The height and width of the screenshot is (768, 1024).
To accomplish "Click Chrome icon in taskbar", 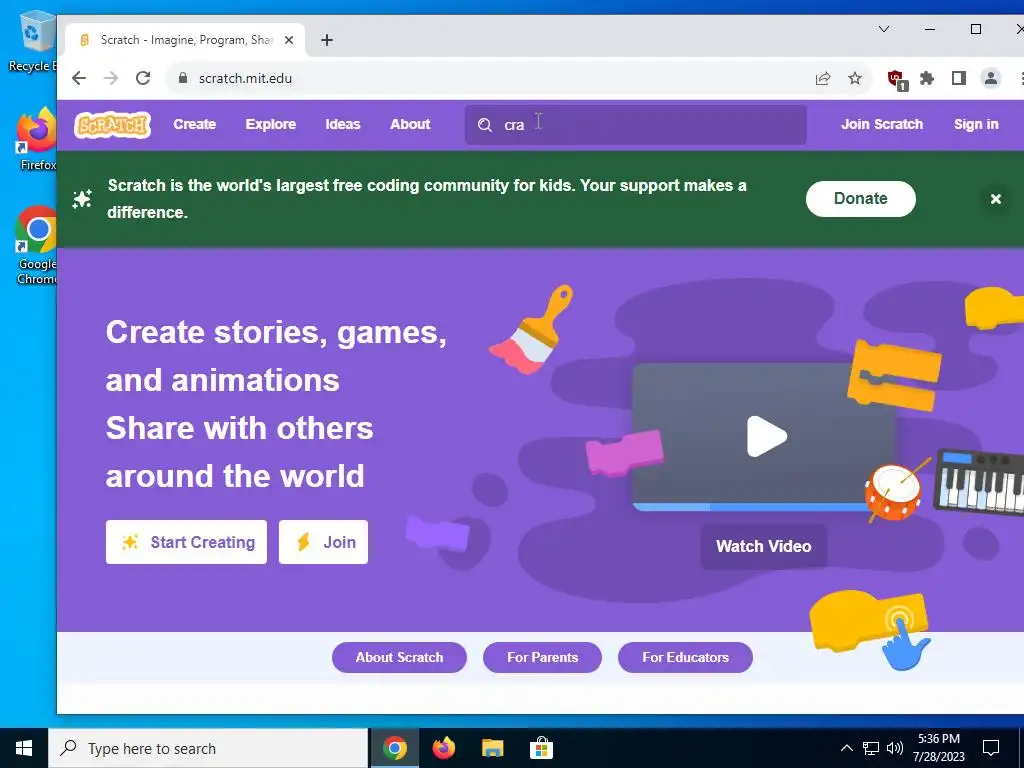I will pos(394,748).
